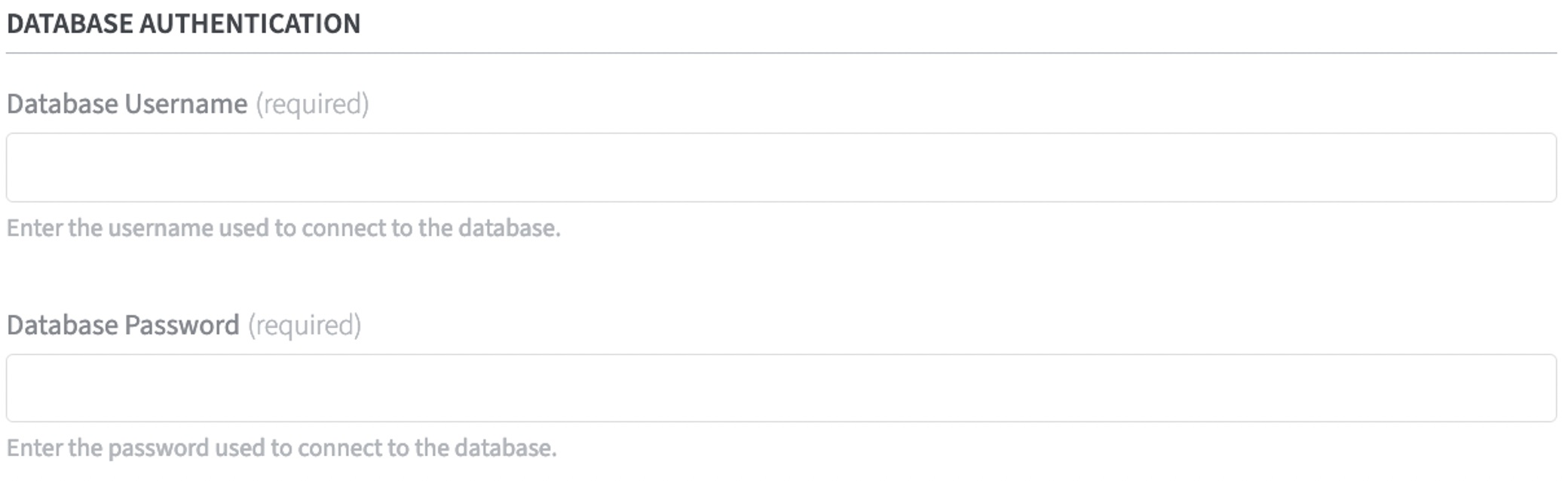
Task: Click "(required)" next to Database Password
Action: coord(305,325)
